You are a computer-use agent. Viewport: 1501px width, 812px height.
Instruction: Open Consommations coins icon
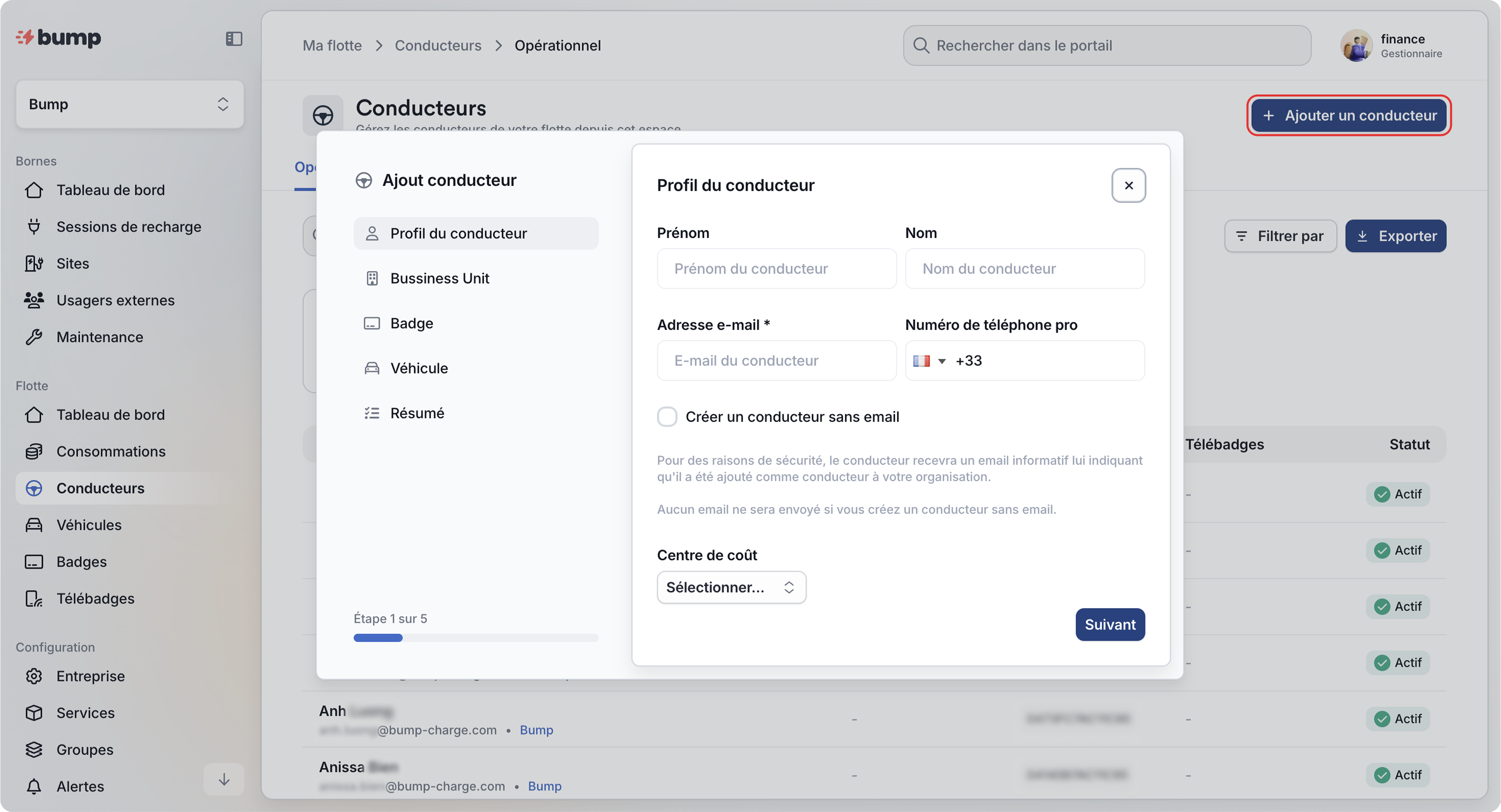[34, 451]
